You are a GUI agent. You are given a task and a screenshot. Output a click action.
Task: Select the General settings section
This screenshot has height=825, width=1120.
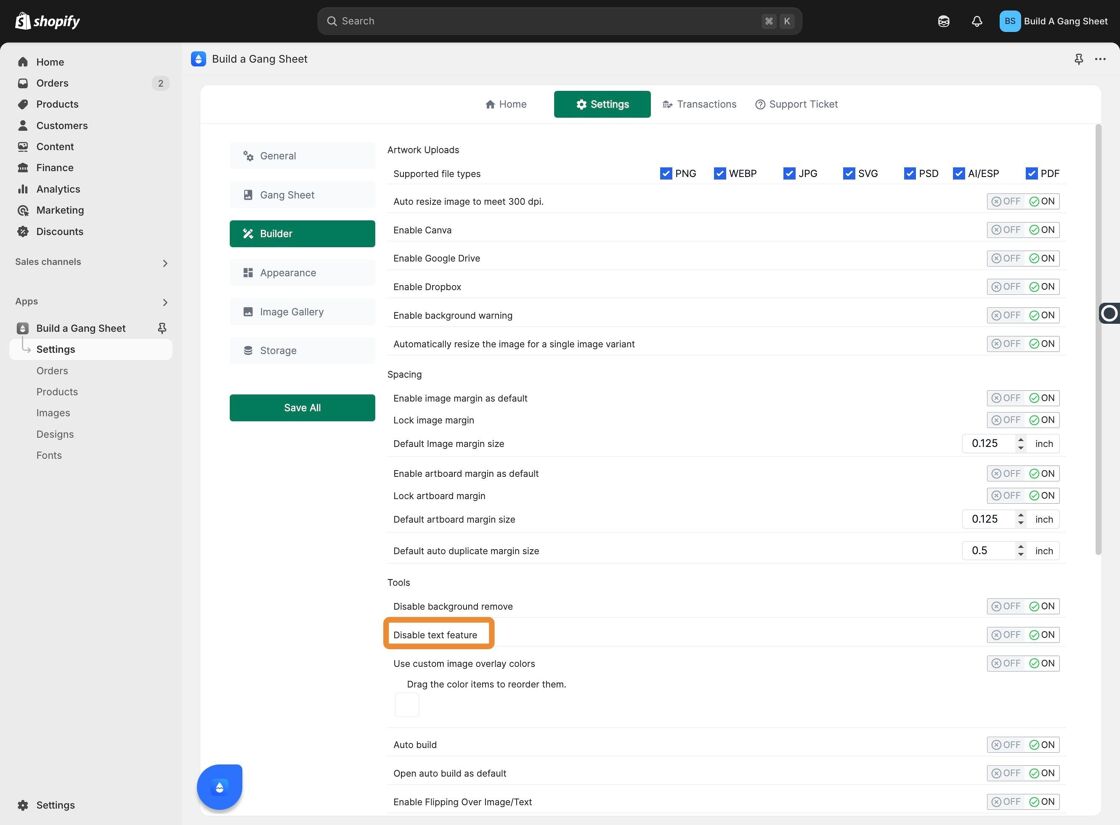click(x=302, y=156)
